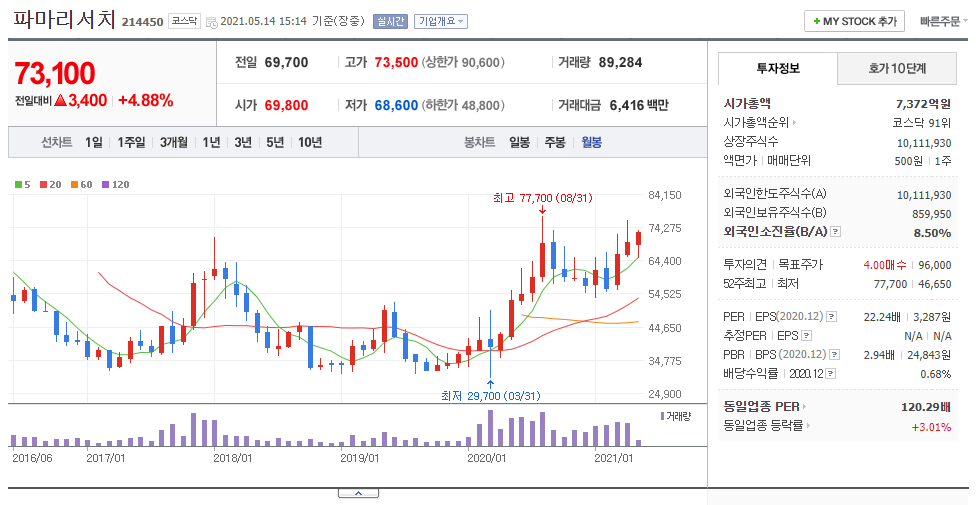The height and width of the screenshot is (505, 976).
Task: Click the 최고 77,700 (08/31) chart marker
Action: point(542,199)
